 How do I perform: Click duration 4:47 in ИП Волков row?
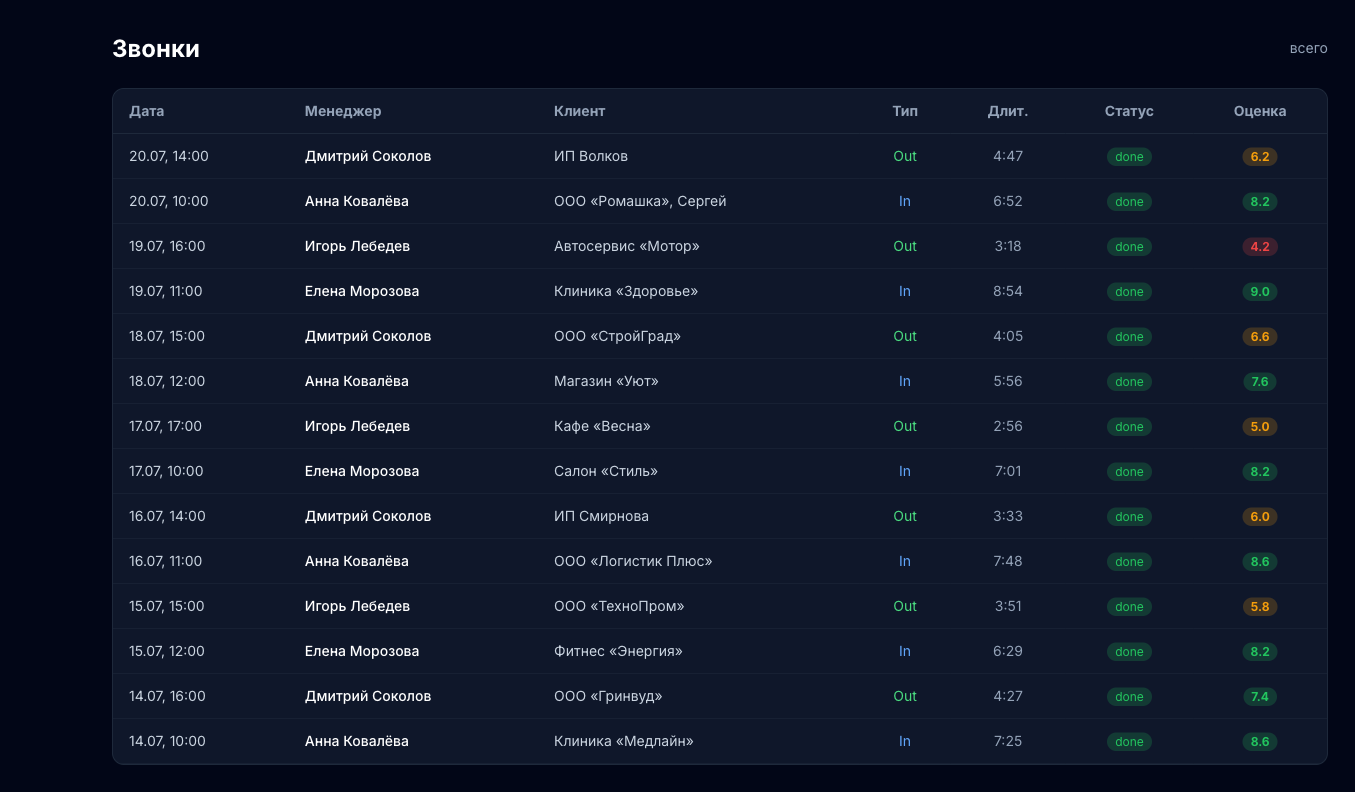click(x=1008, y=156)
